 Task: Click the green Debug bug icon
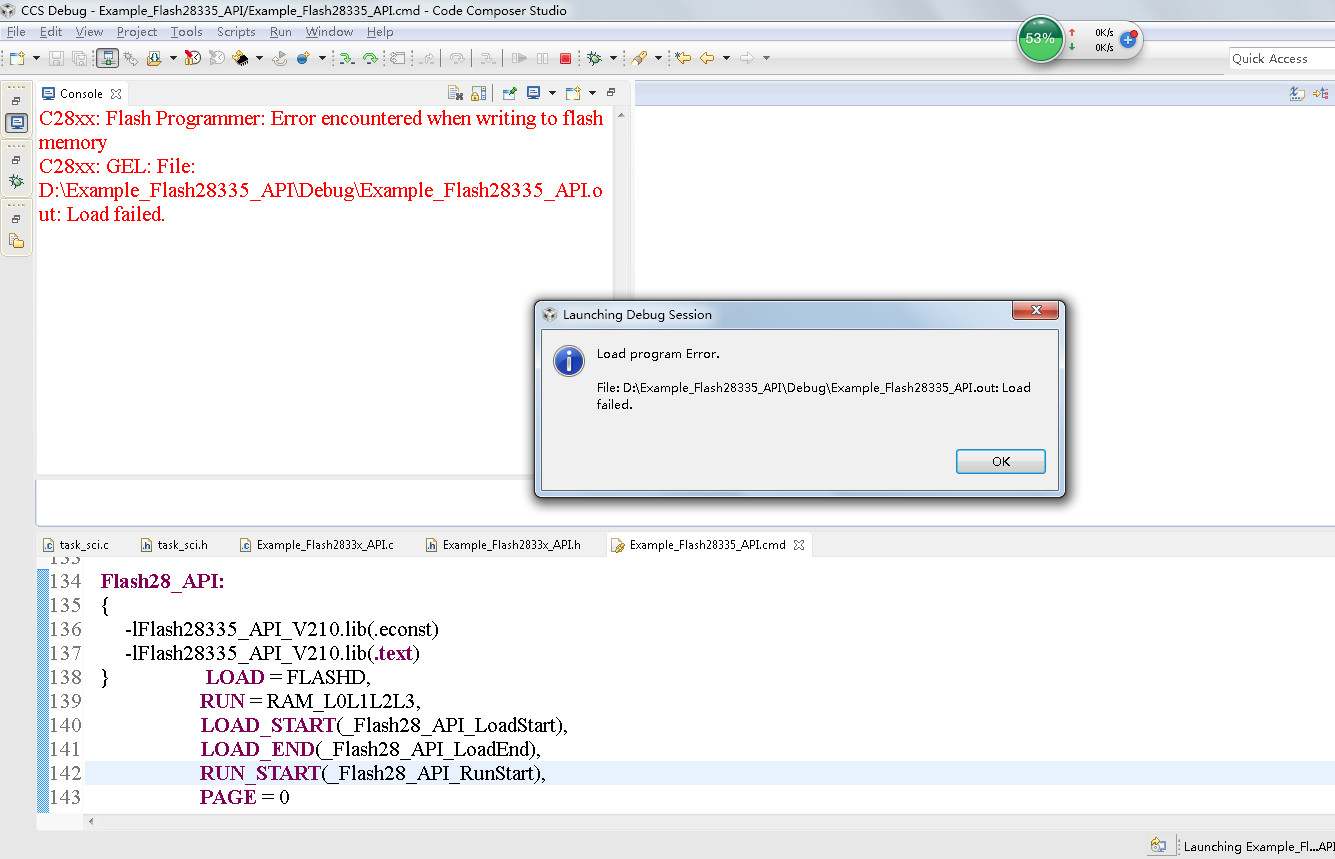click(x=594, y=58)
